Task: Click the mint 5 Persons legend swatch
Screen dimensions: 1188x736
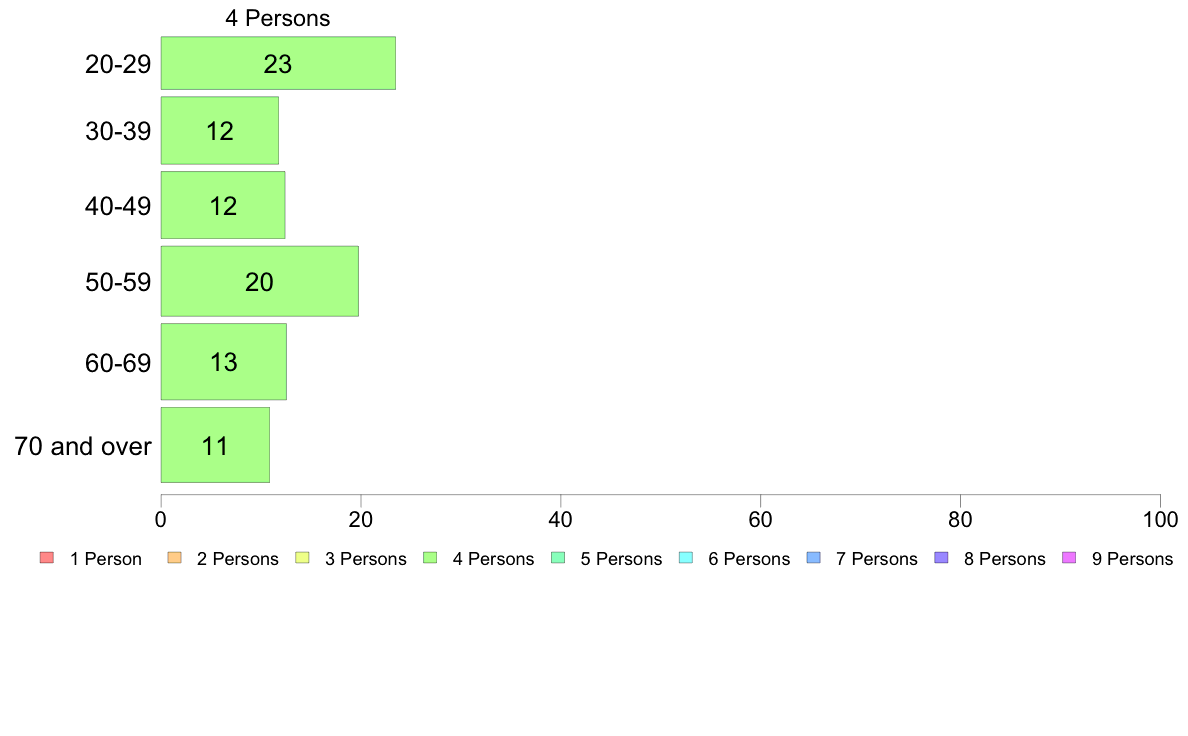Action: click(x=558, y=558)
